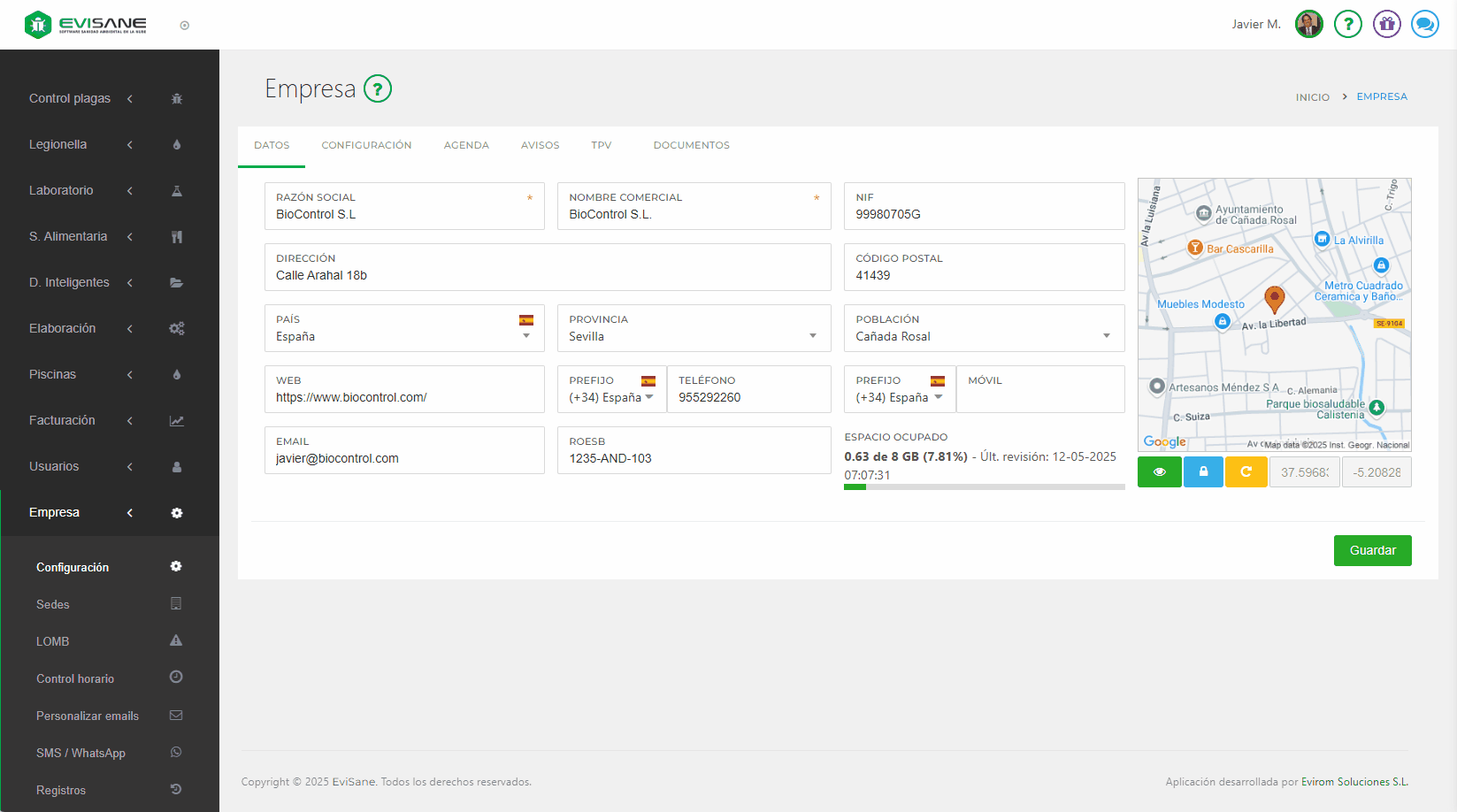
Task: Switch to the Avisos tab
Action: (540, 145)
